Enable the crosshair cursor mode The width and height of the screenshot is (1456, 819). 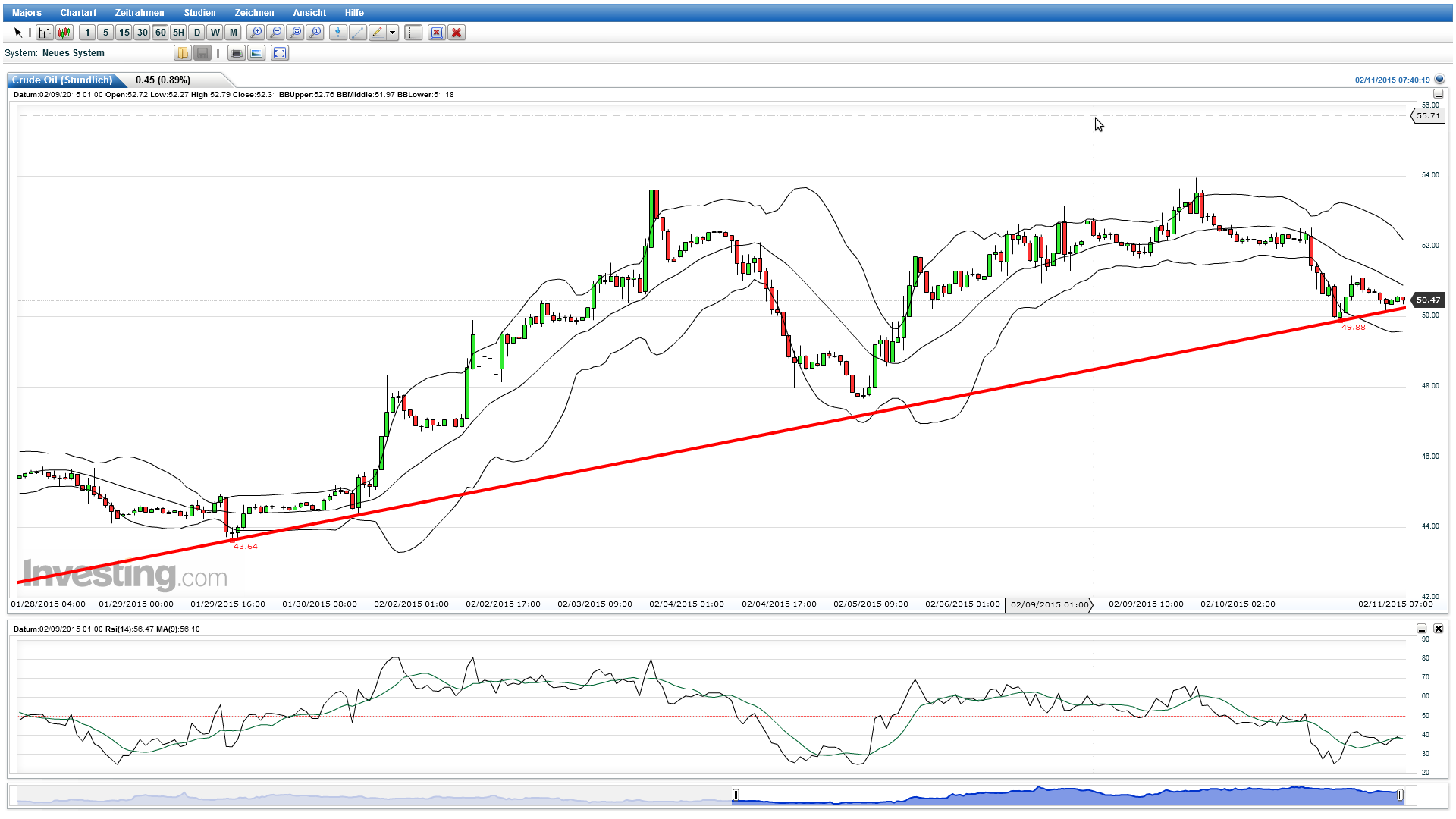[413, 33]
